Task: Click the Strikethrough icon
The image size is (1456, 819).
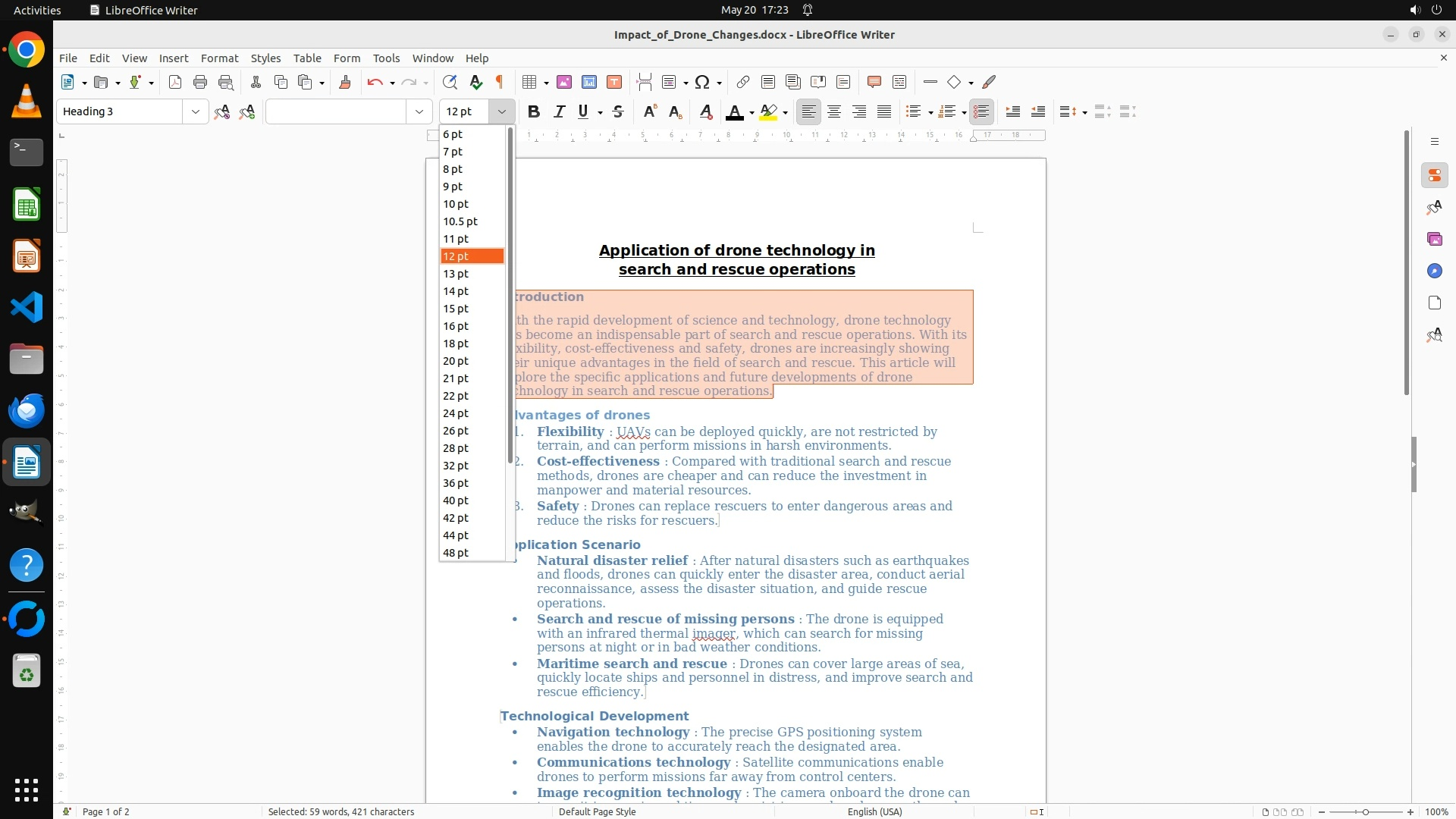Action: pos(618,111)
